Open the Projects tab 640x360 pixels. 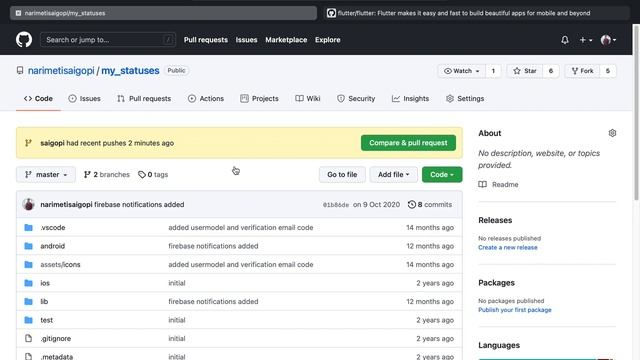(259, 99)
